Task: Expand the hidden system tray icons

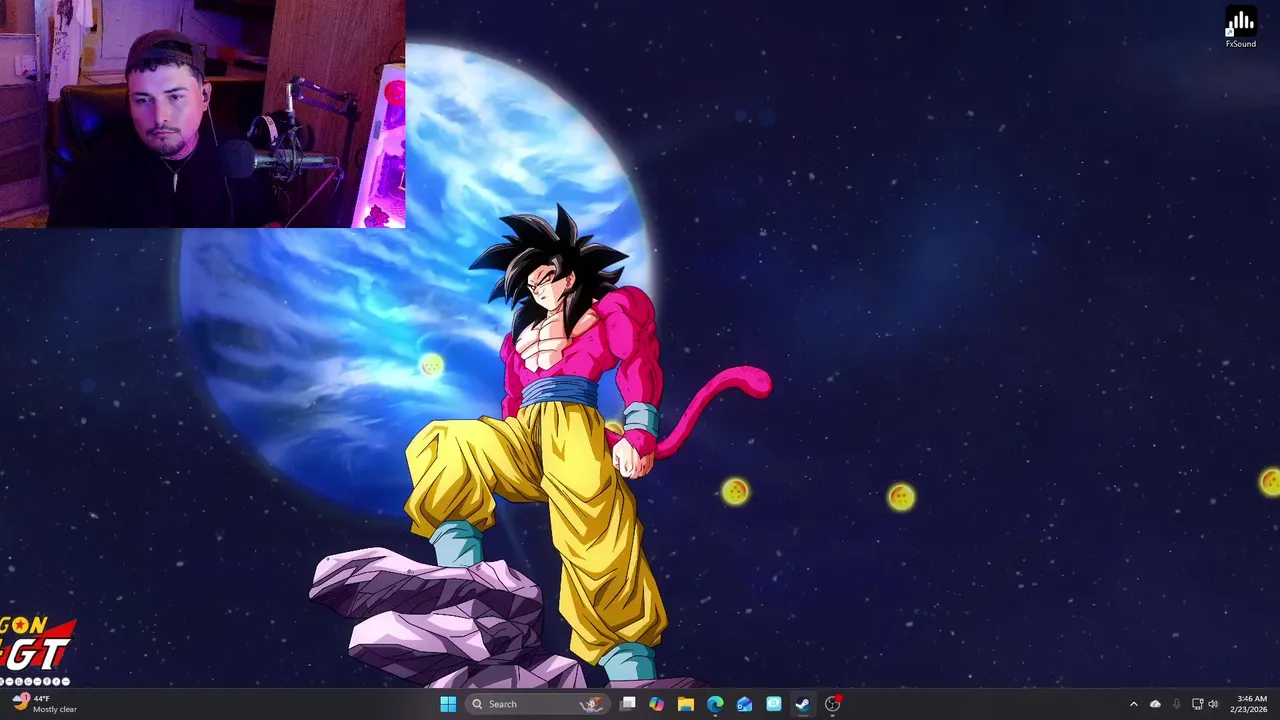Action: coord(1133,704)
